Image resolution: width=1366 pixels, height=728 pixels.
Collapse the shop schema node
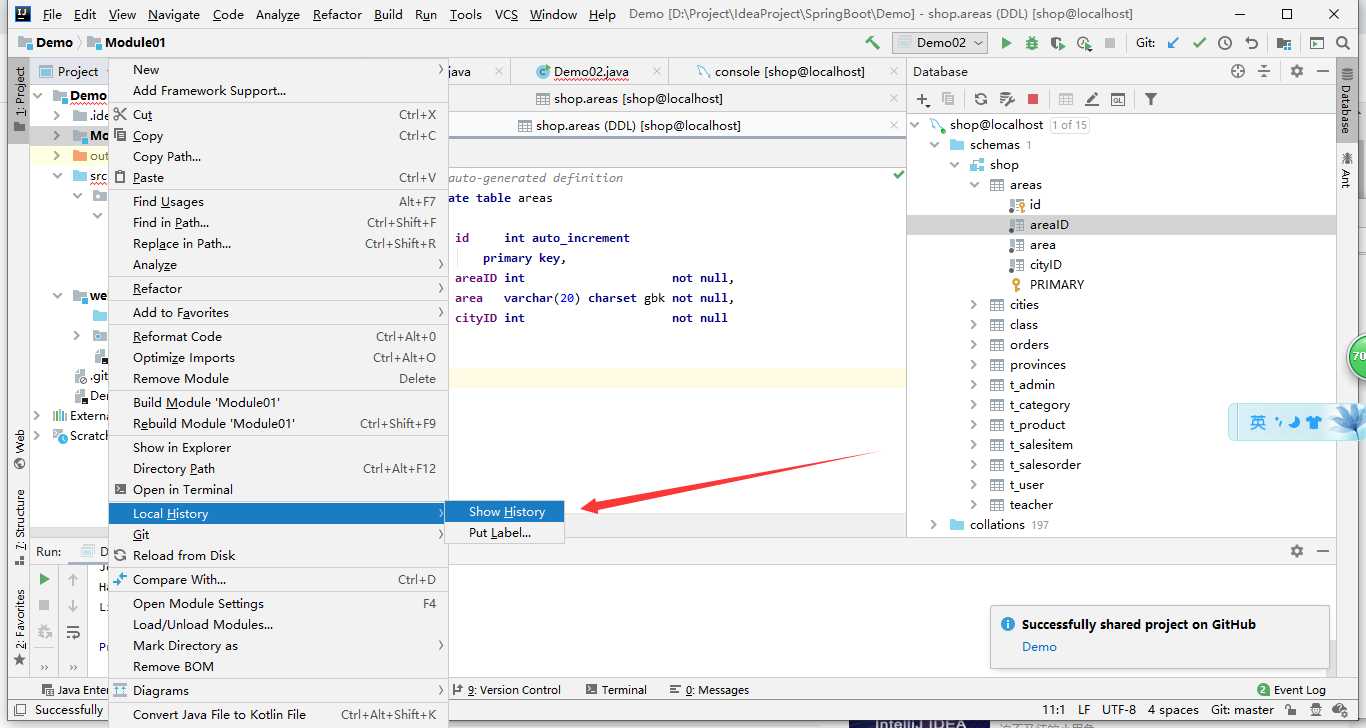954,165
